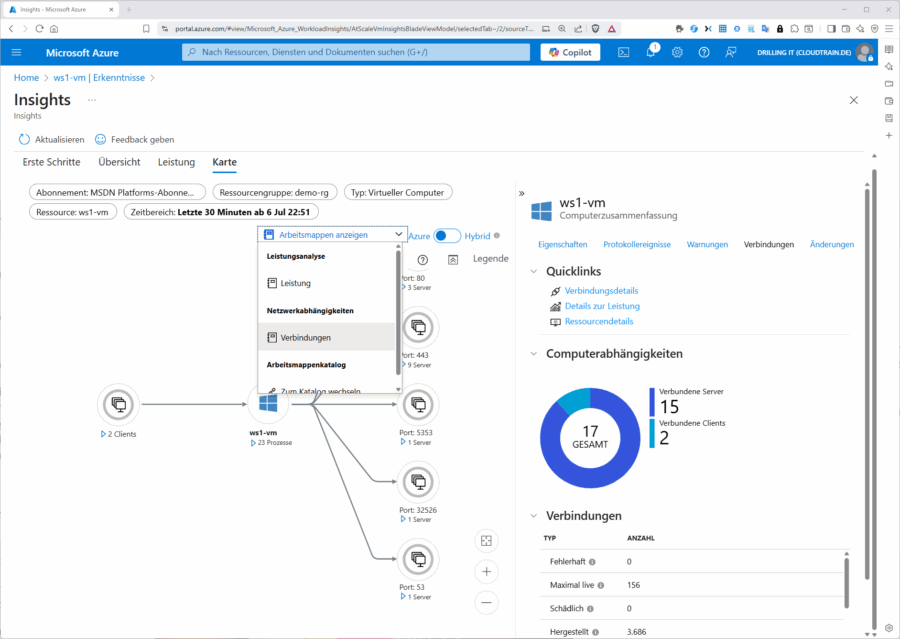This screenshot has height=639, width=900.
Task: Click the Port 32526 server group node
Action: [418, 482]
